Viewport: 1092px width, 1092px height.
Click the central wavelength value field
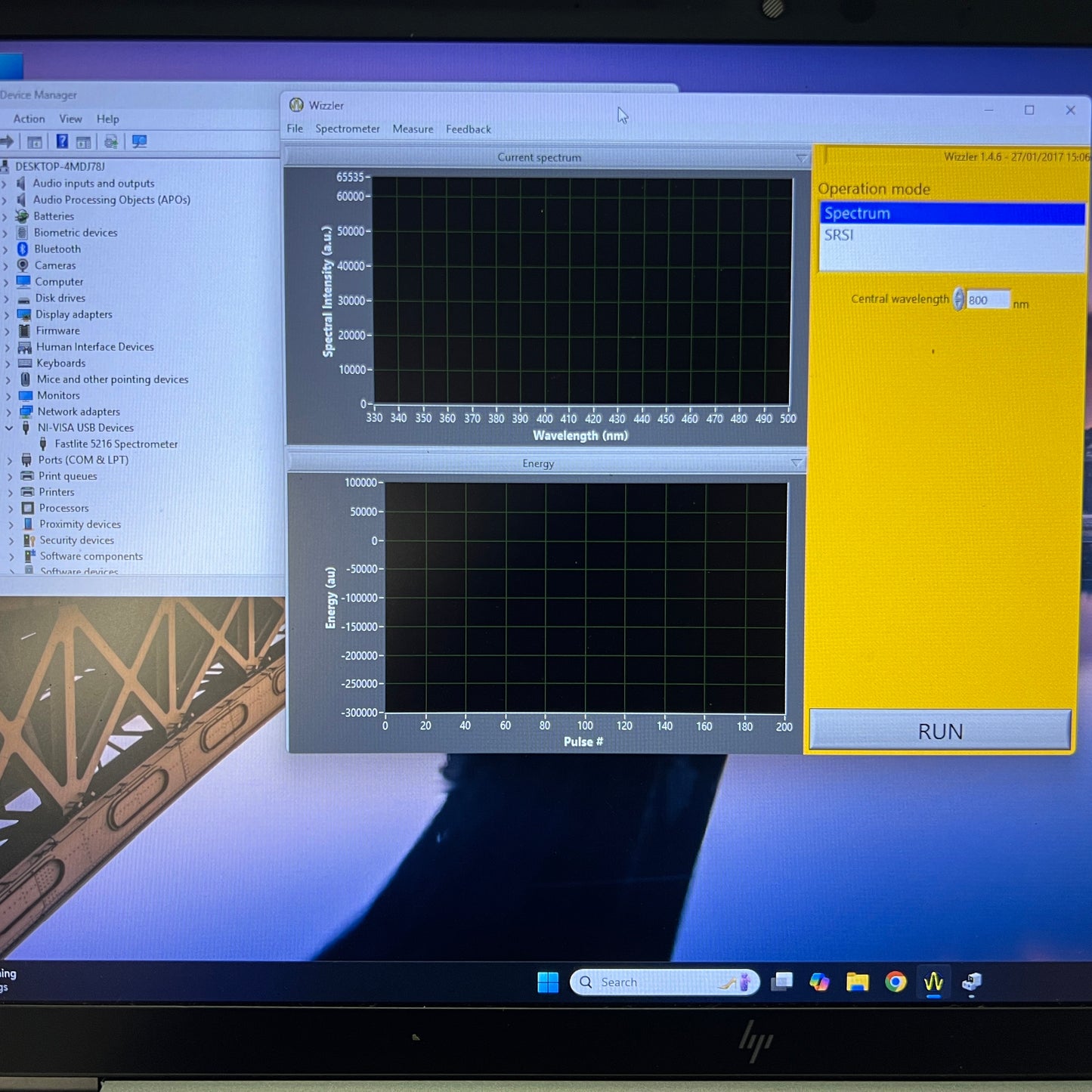coord(986,300)
